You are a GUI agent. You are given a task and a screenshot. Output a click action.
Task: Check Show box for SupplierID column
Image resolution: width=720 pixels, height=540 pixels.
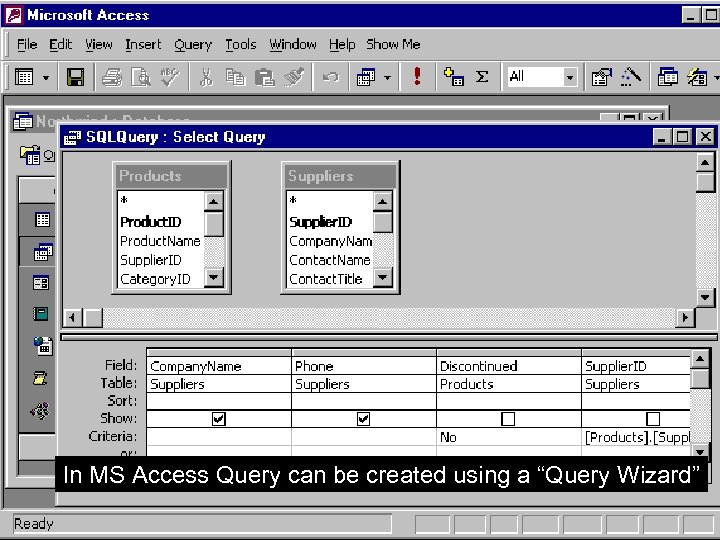pos(653,419)
